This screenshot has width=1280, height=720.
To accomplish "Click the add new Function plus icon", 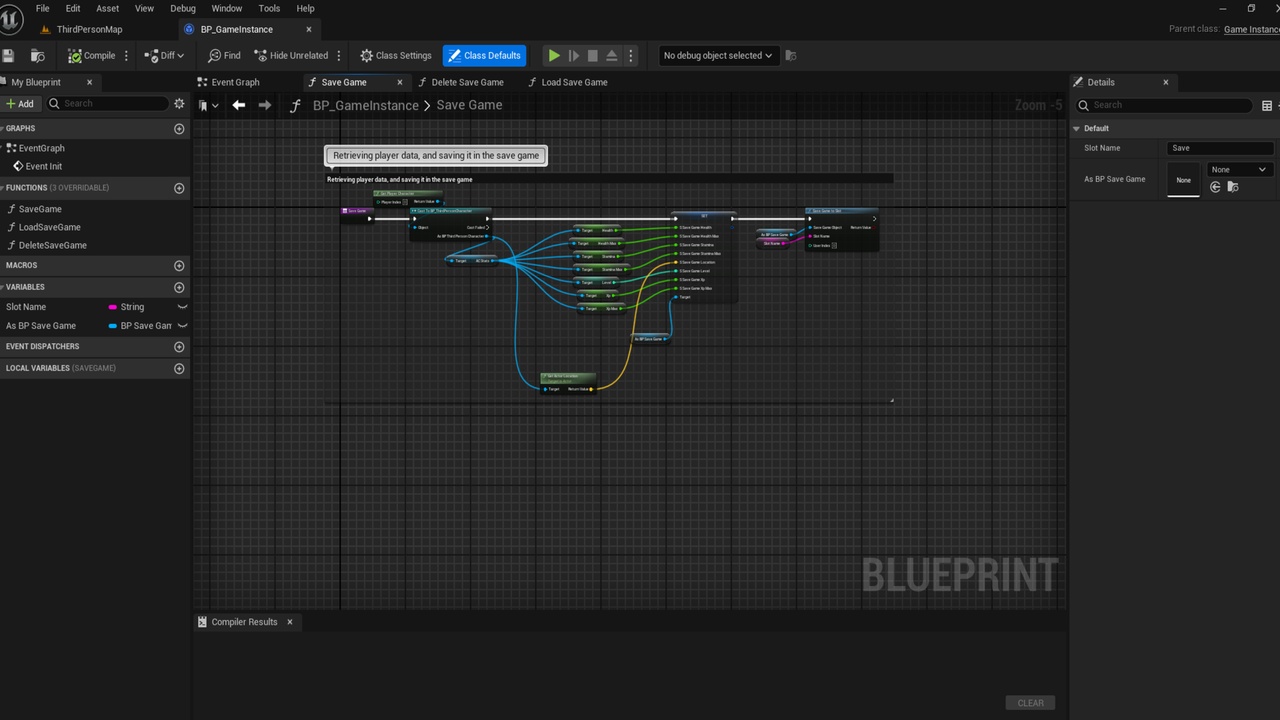I will click(x=179, y=188).
